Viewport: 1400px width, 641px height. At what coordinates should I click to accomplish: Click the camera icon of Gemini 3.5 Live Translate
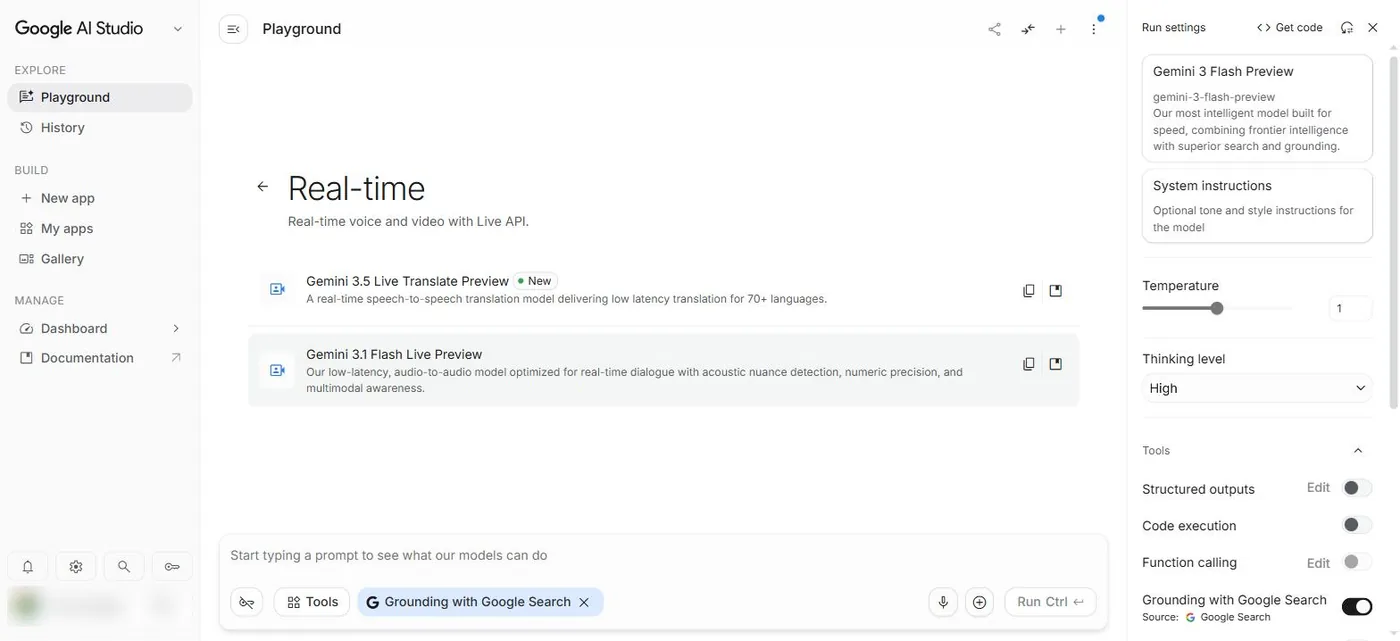[x=277, y=289]
